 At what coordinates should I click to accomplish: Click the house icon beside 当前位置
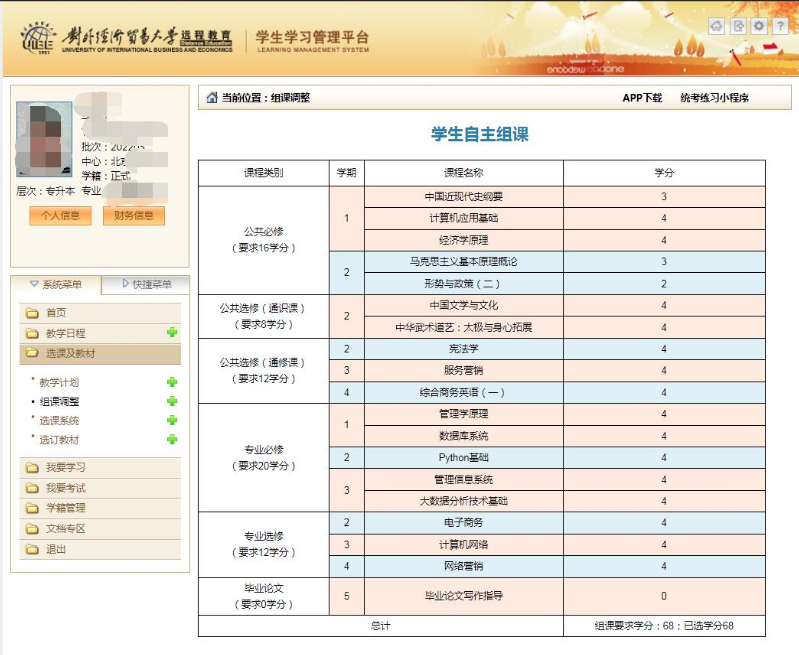coord(211,97)
